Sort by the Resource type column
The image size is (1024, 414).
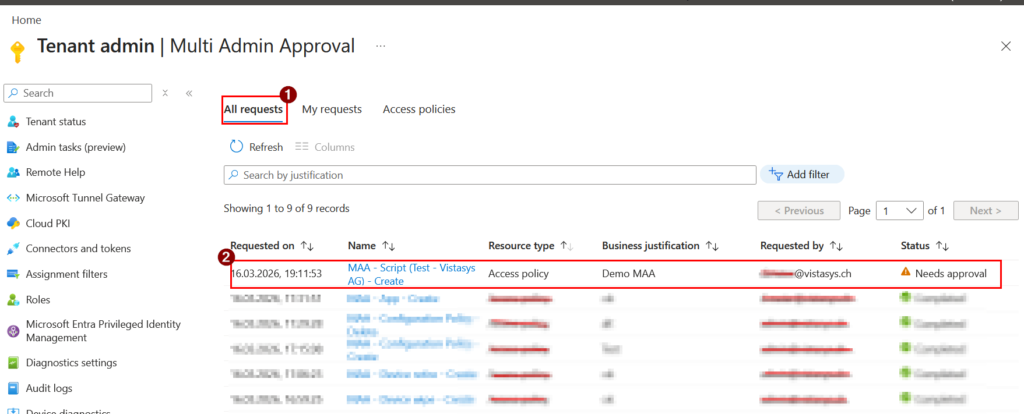click(567, 246)
